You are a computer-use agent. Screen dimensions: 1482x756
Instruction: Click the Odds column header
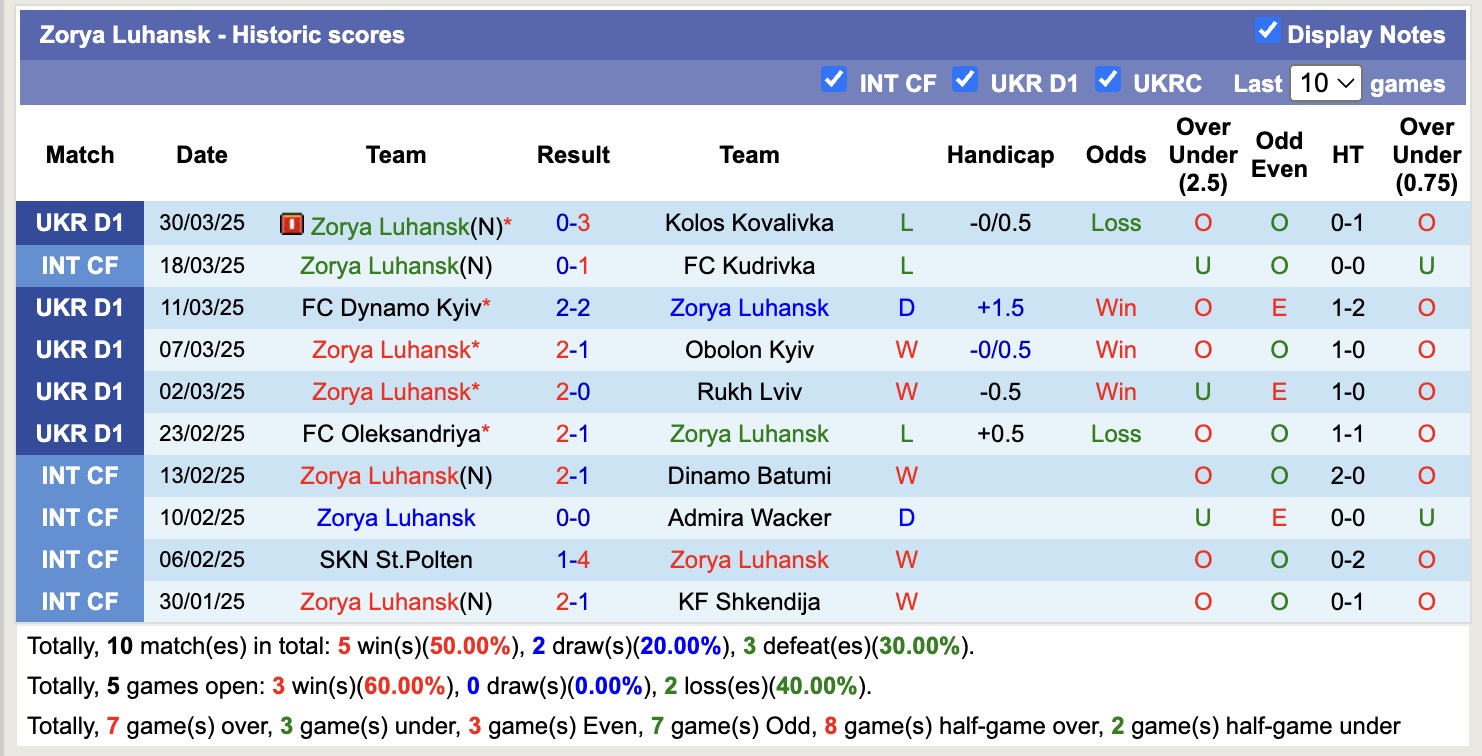coord(1115,155)
